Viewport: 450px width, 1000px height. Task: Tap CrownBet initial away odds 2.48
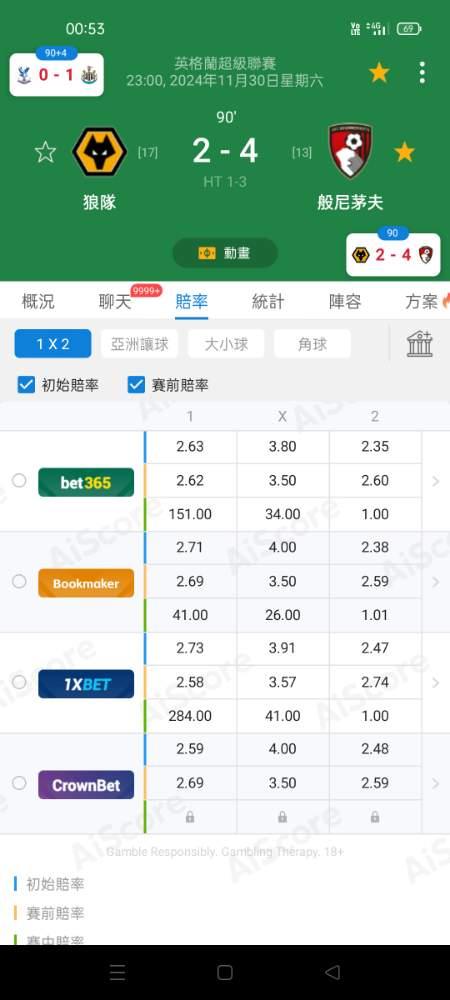[x=375, y=749]
